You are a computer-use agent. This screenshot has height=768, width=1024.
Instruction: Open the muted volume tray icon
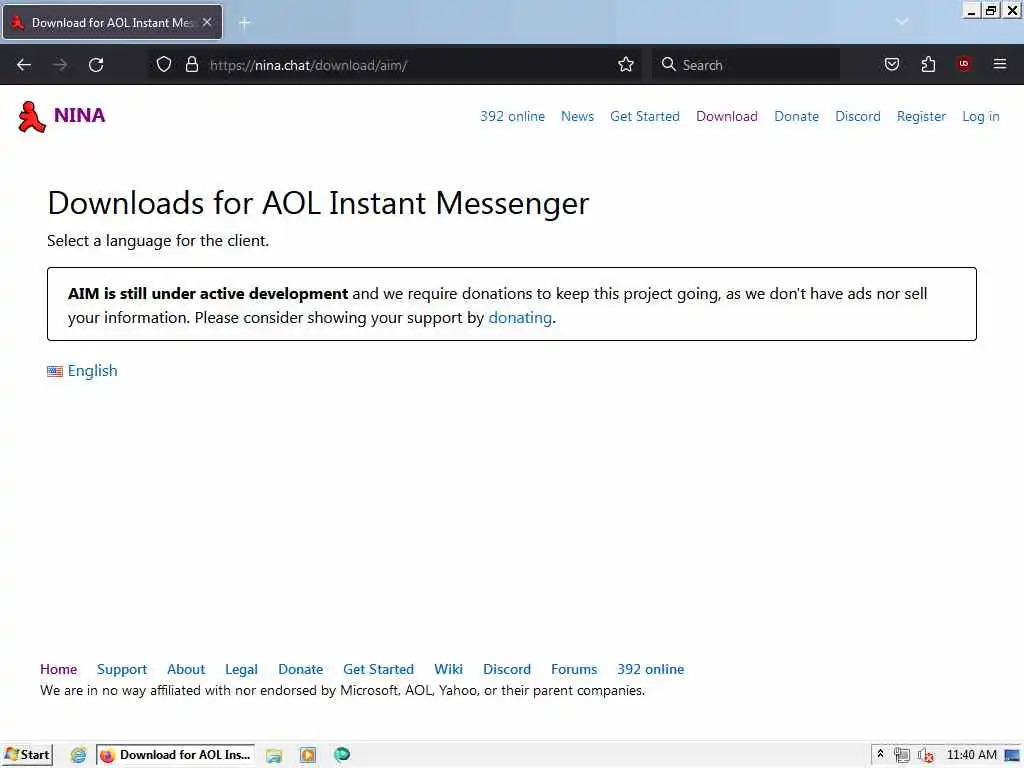[x=925, y=755]
